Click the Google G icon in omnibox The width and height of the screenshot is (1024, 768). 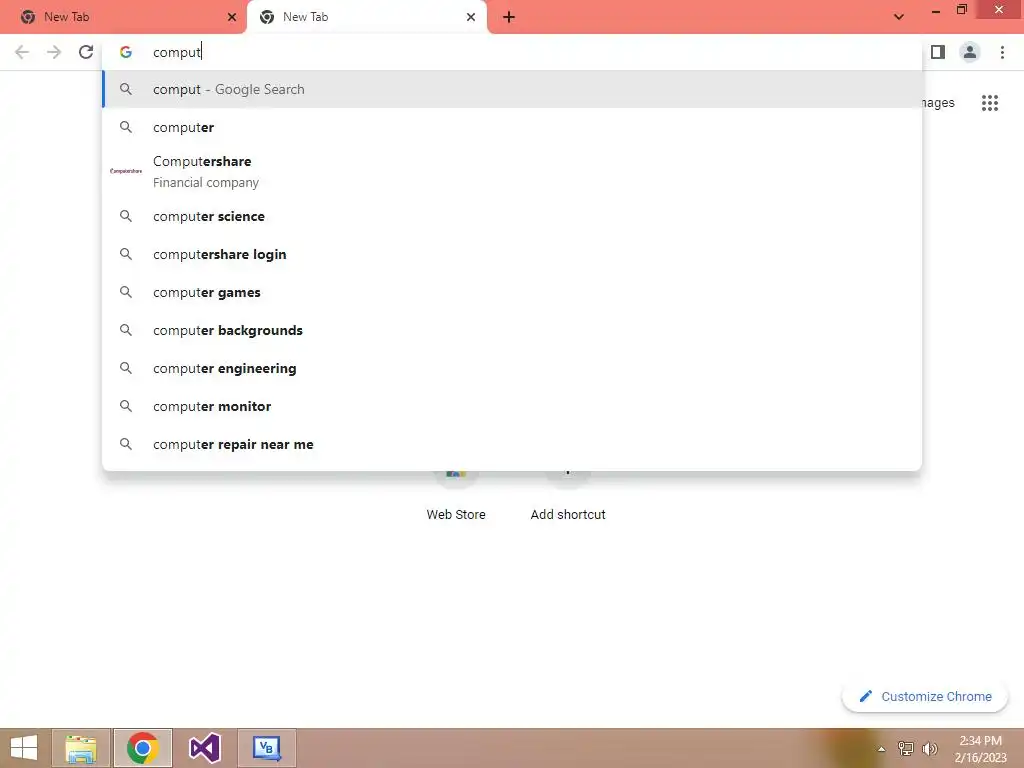pos(126,52)
